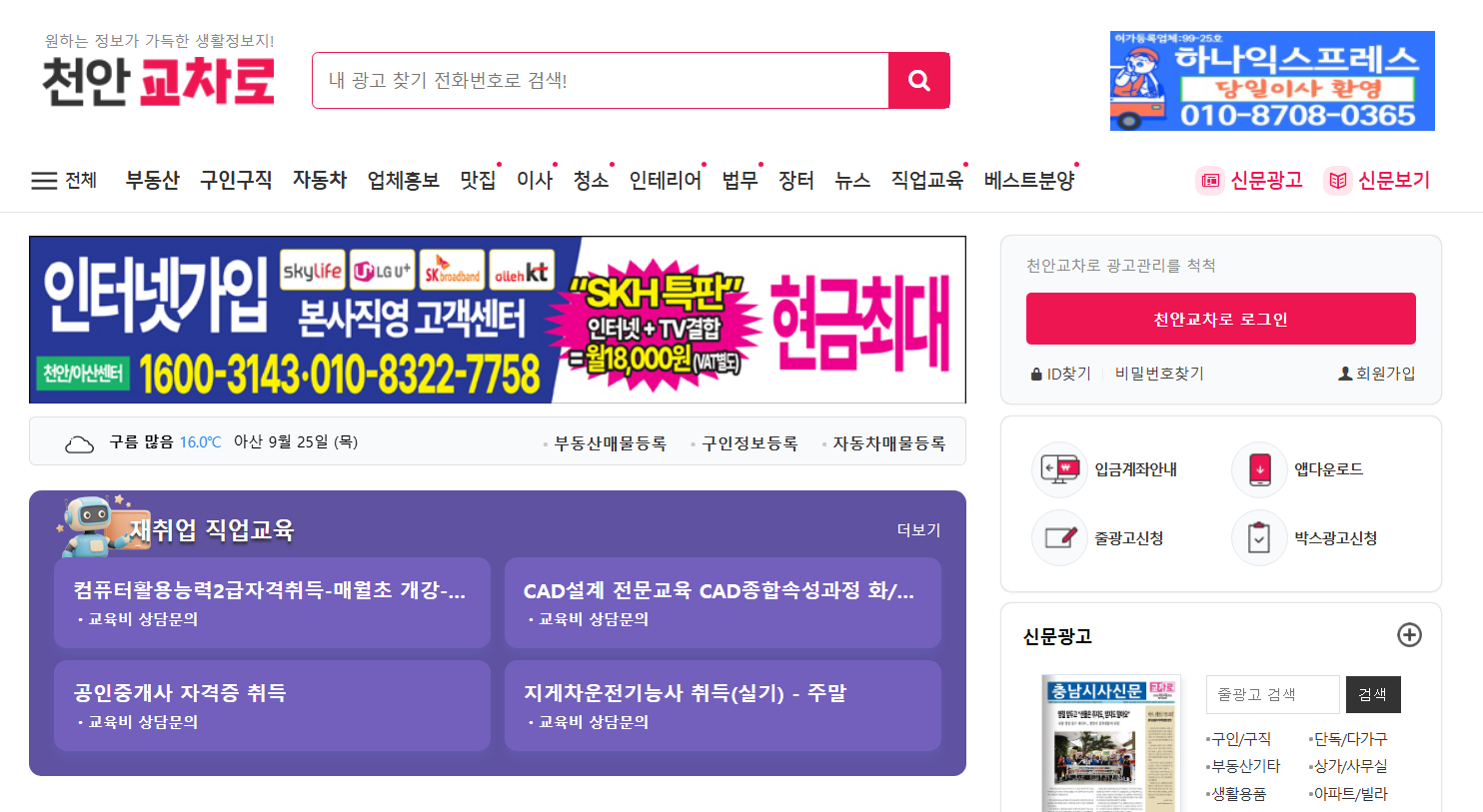Image resolution: width=1483 pixels, height=812 pixels.
Task: Select the 부동산 menu item
Action: [152, 180]
